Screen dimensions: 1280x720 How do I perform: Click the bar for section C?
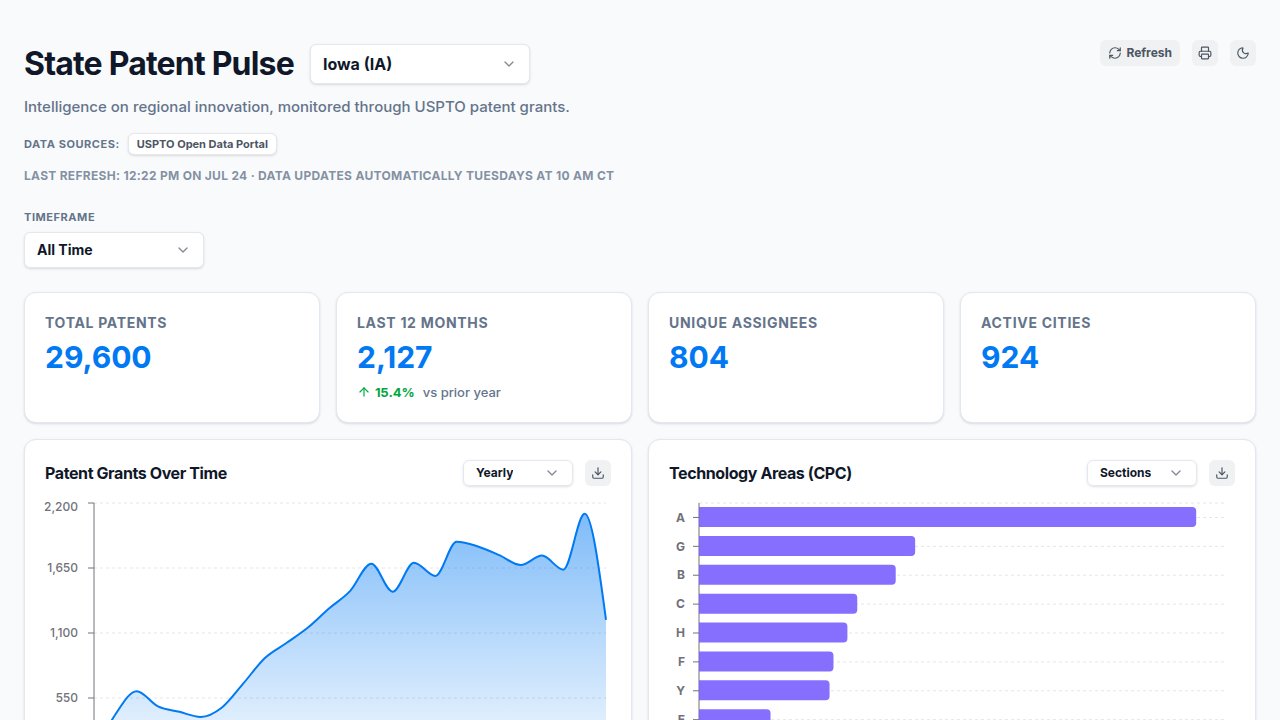pos(778,604)
